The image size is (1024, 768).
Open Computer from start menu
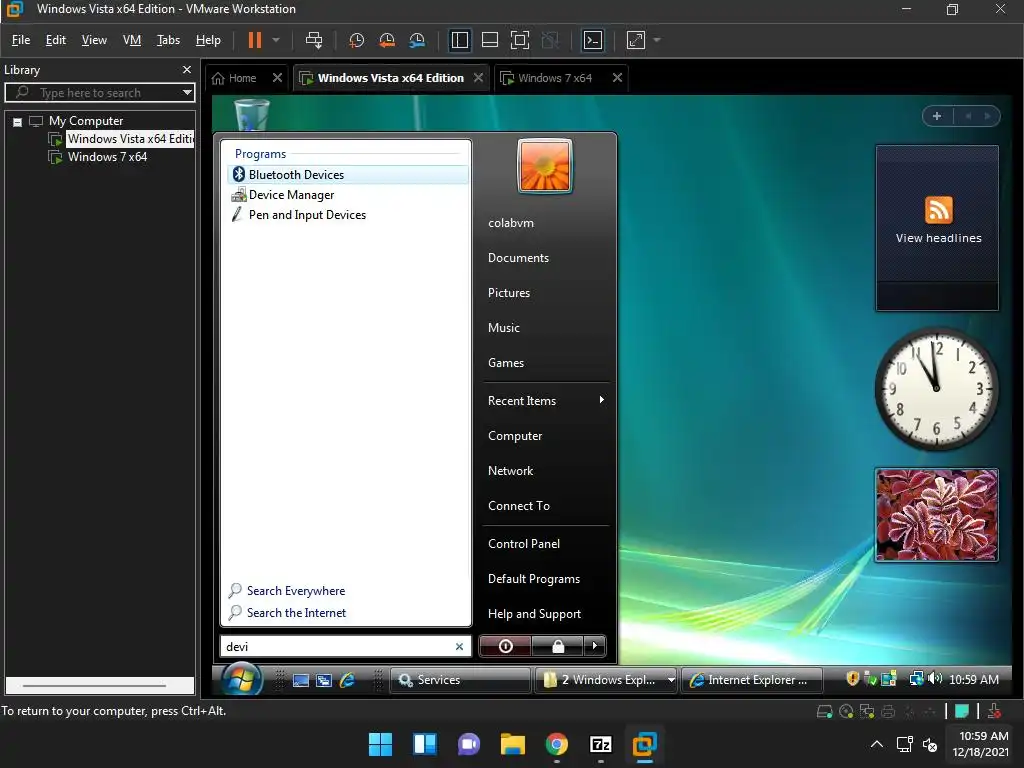coord(515,436)
